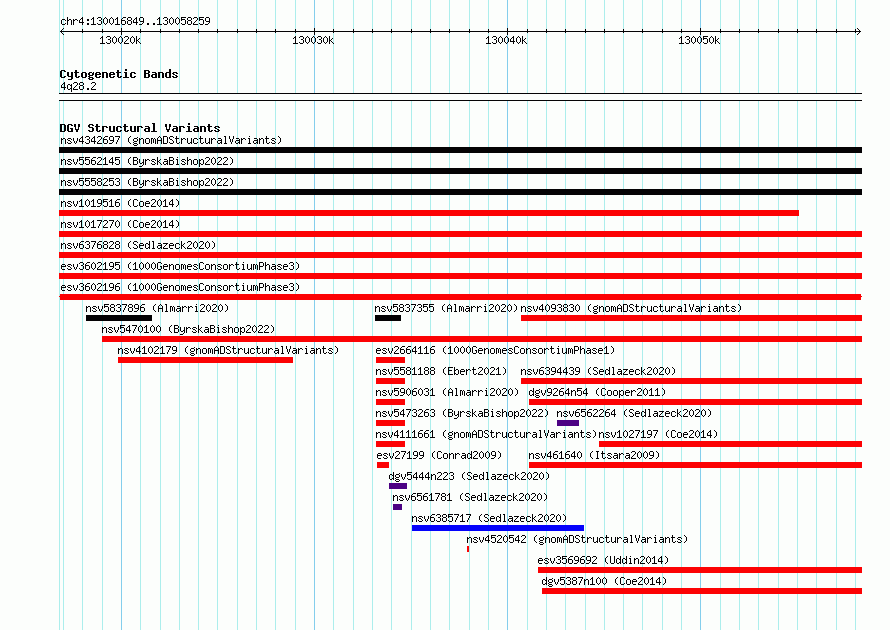Click the left arrow of the ruler
The image size is (890, 630).
point(62,31)
